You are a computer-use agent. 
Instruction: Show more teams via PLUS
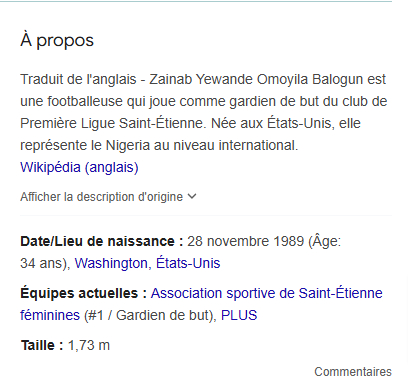click(239, 315)
